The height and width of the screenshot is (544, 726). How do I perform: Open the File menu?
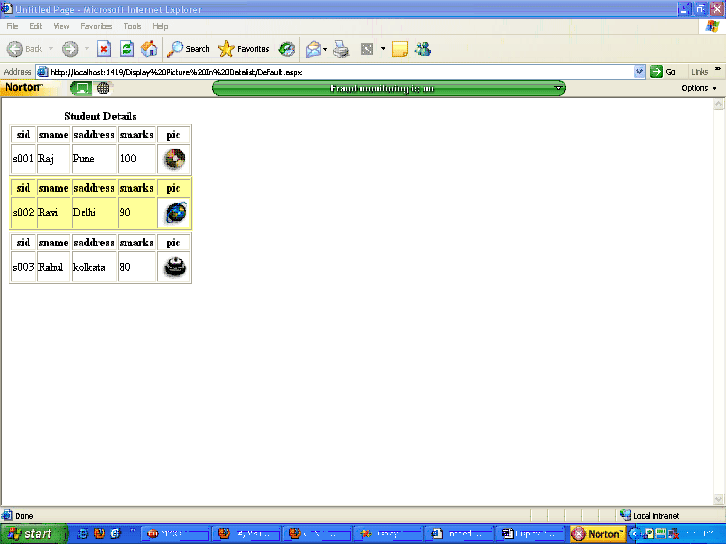click(x=12, y=26)
